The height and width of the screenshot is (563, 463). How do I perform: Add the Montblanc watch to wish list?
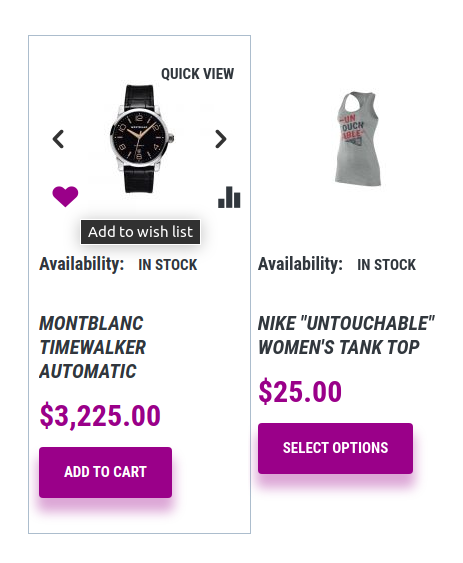click(x=65, y=196)
